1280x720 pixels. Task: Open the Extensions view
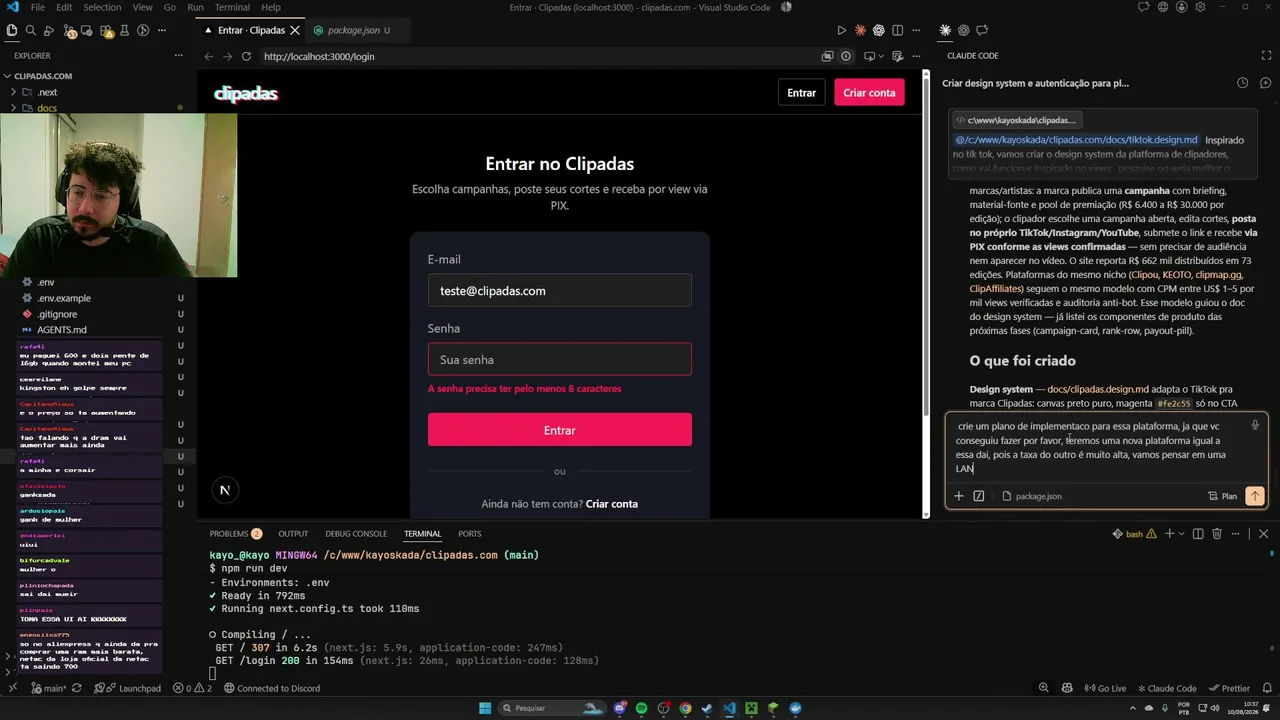point(107,31)
